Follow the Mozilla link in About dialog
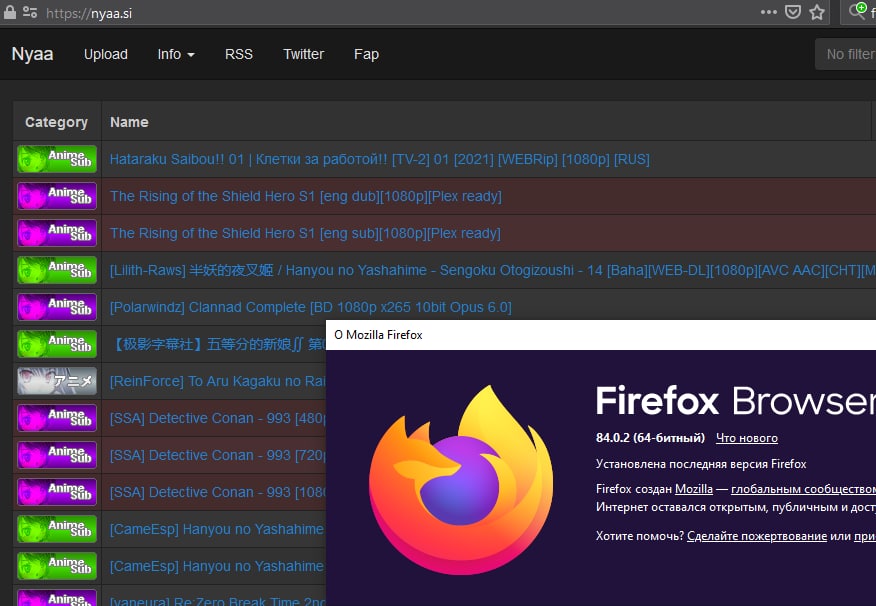This screenshot has height=606, width=876. [694, 489]
